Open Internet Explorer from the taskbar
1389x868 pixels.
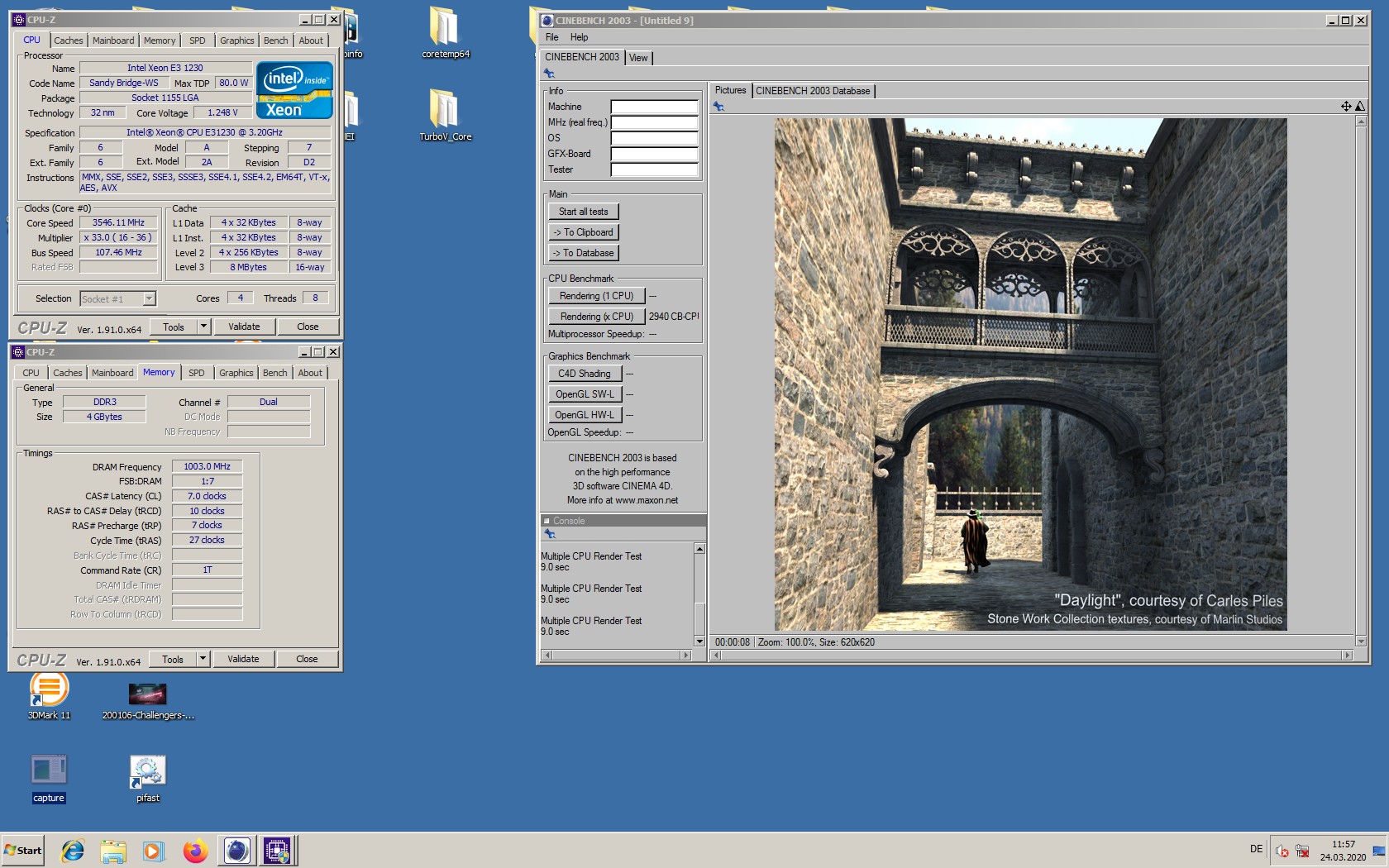click(73, 850)
